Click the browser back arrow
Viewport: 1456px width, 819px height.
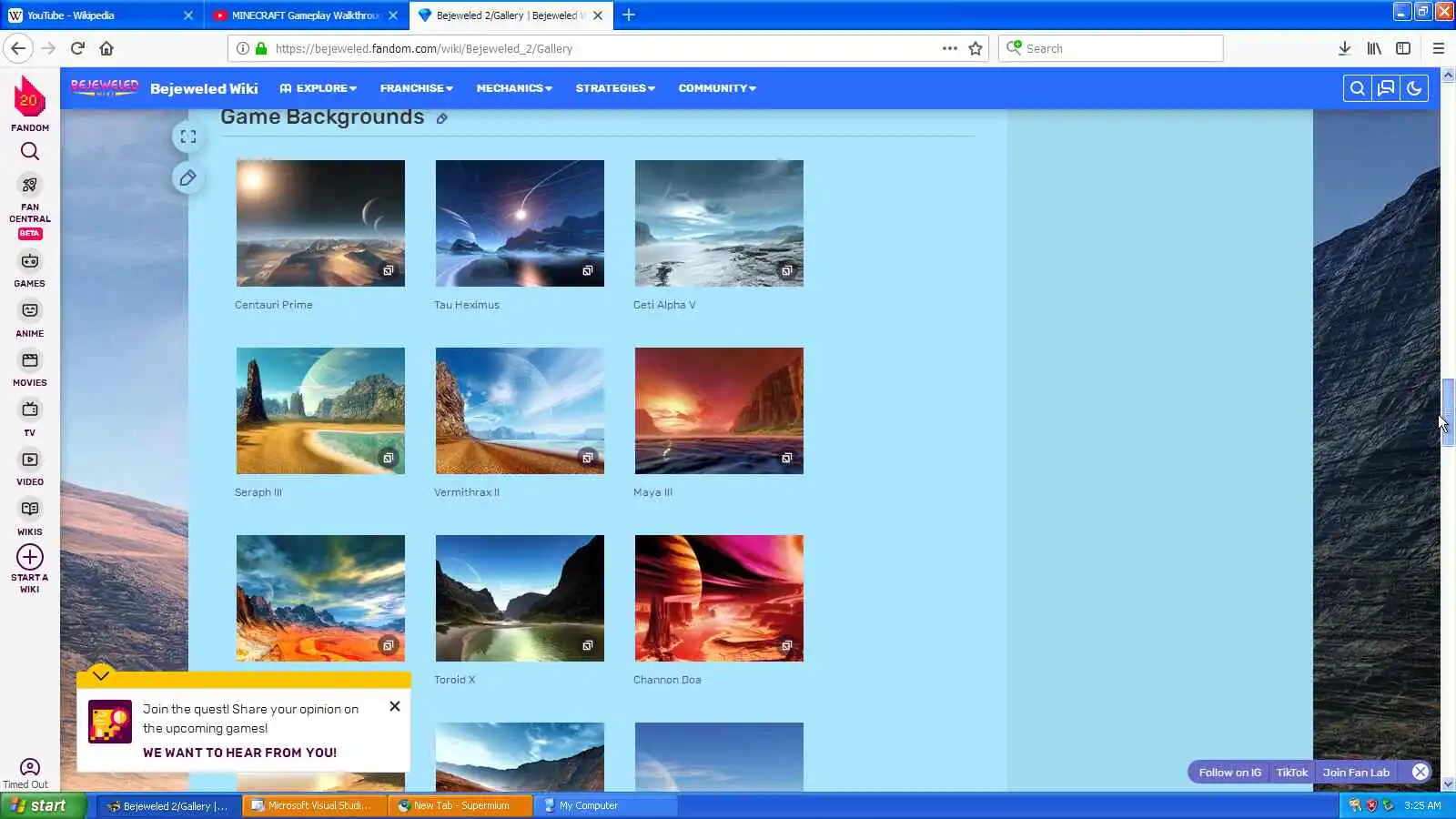(18, 48)
